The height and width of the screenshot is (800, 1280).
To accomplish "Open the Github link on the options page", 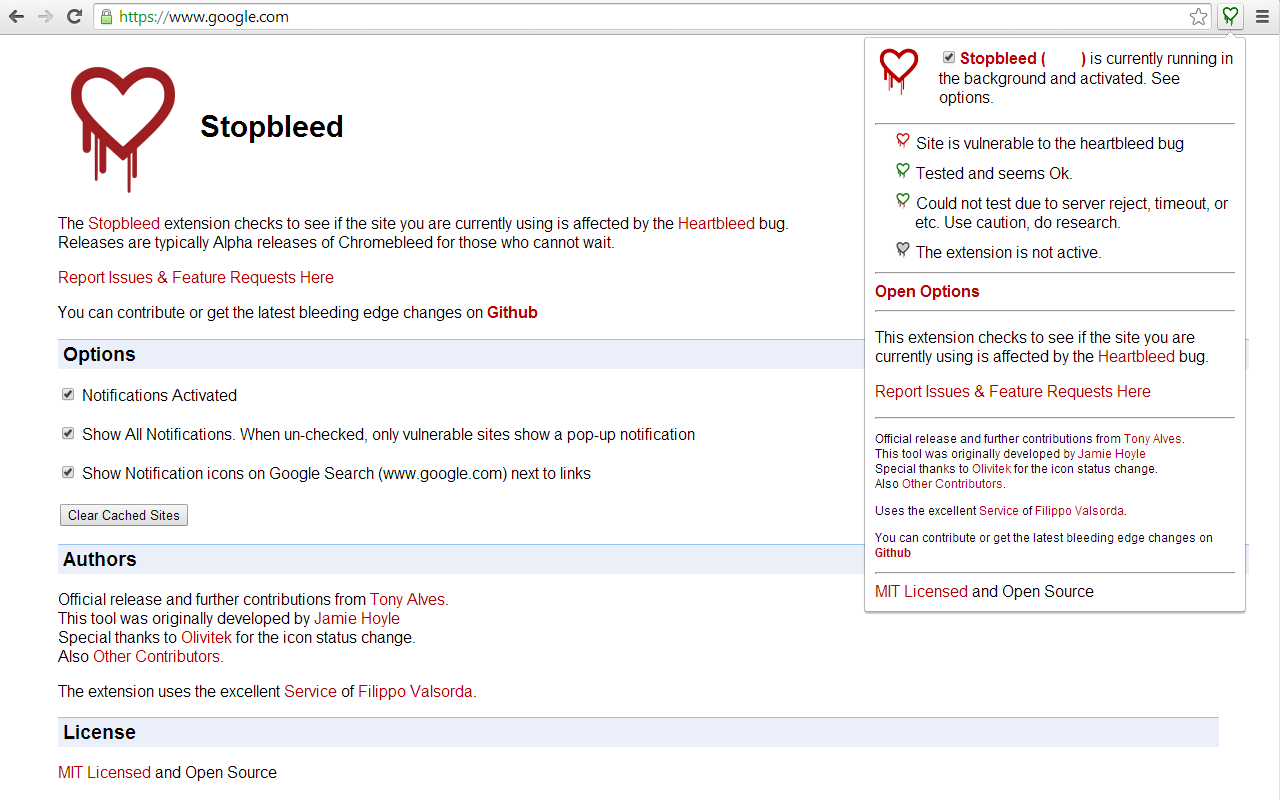I will tap(512, 313).
